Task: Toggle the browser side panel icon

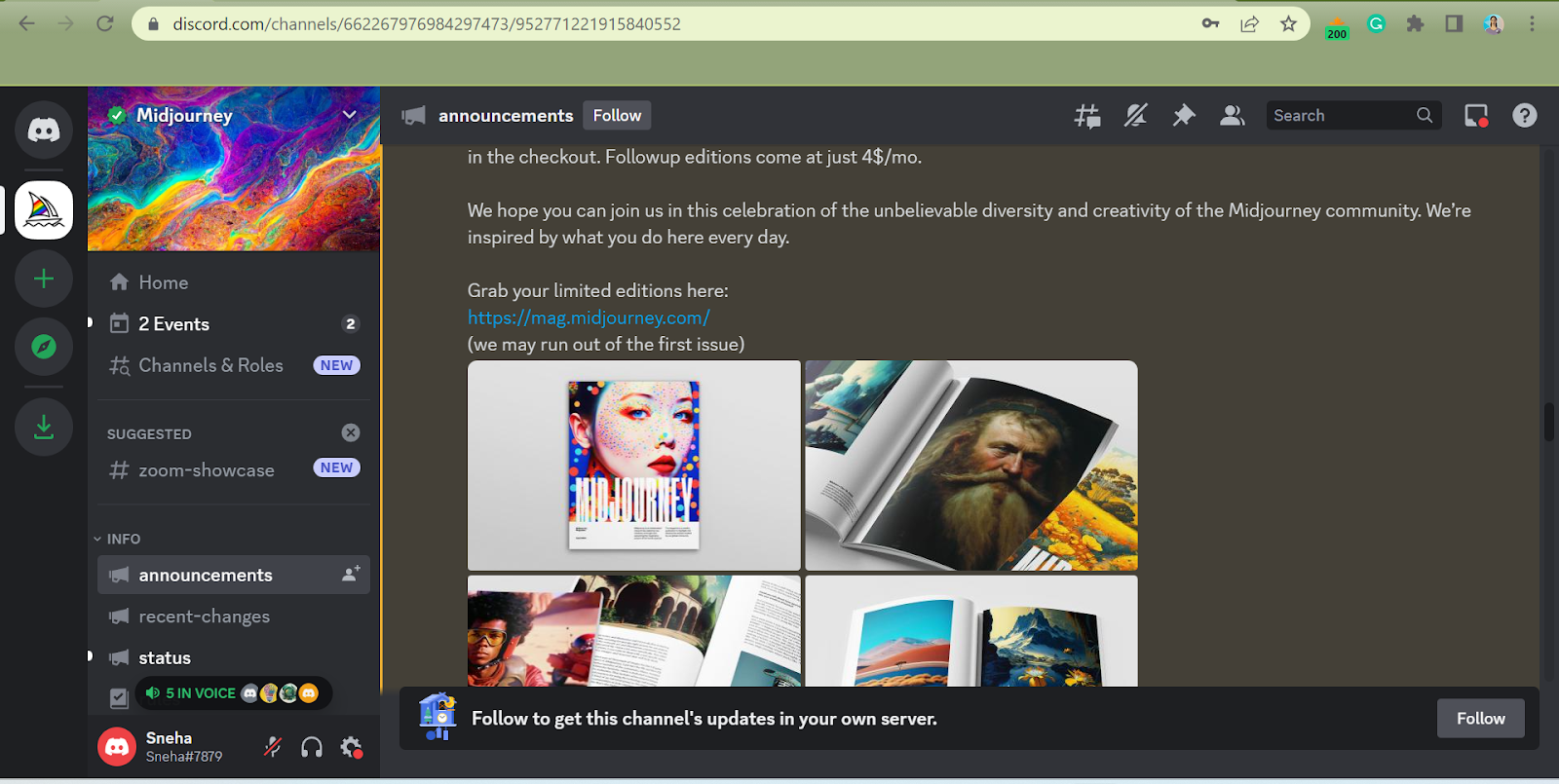Action: 1454,23
